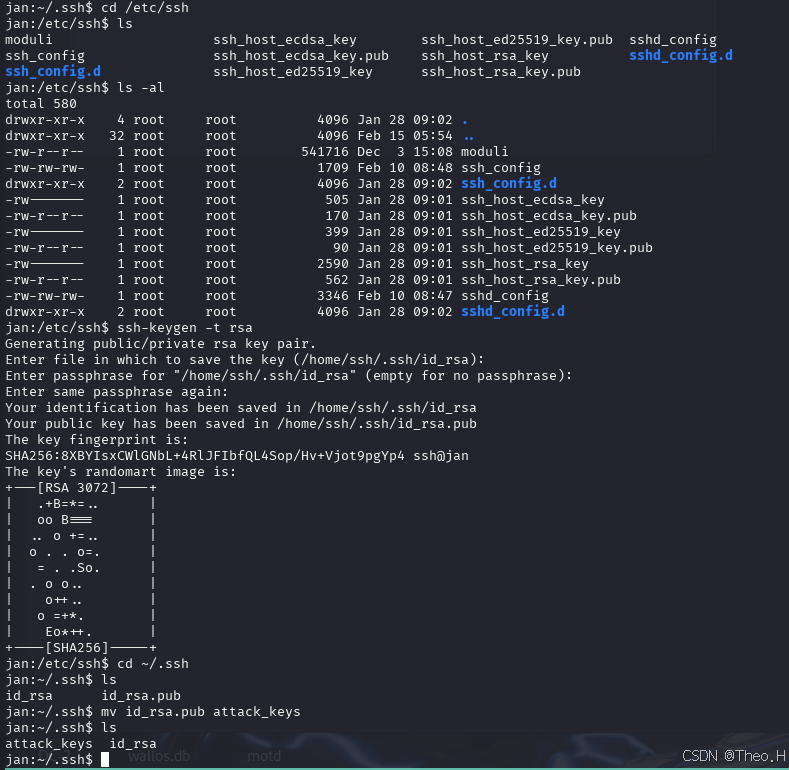Select 'ssh_host_ecdsa_key' in the long listing

(x=533, y=200)
